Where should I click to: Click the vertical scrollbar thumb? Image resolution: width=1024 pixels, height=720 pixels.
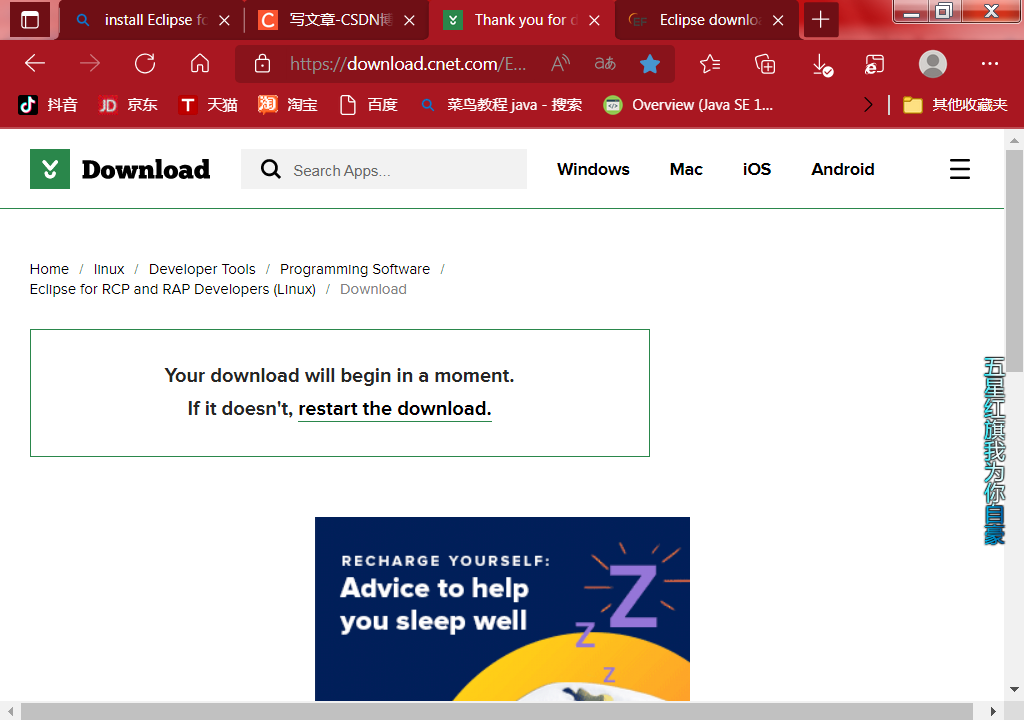click(x=1014, y=261)
